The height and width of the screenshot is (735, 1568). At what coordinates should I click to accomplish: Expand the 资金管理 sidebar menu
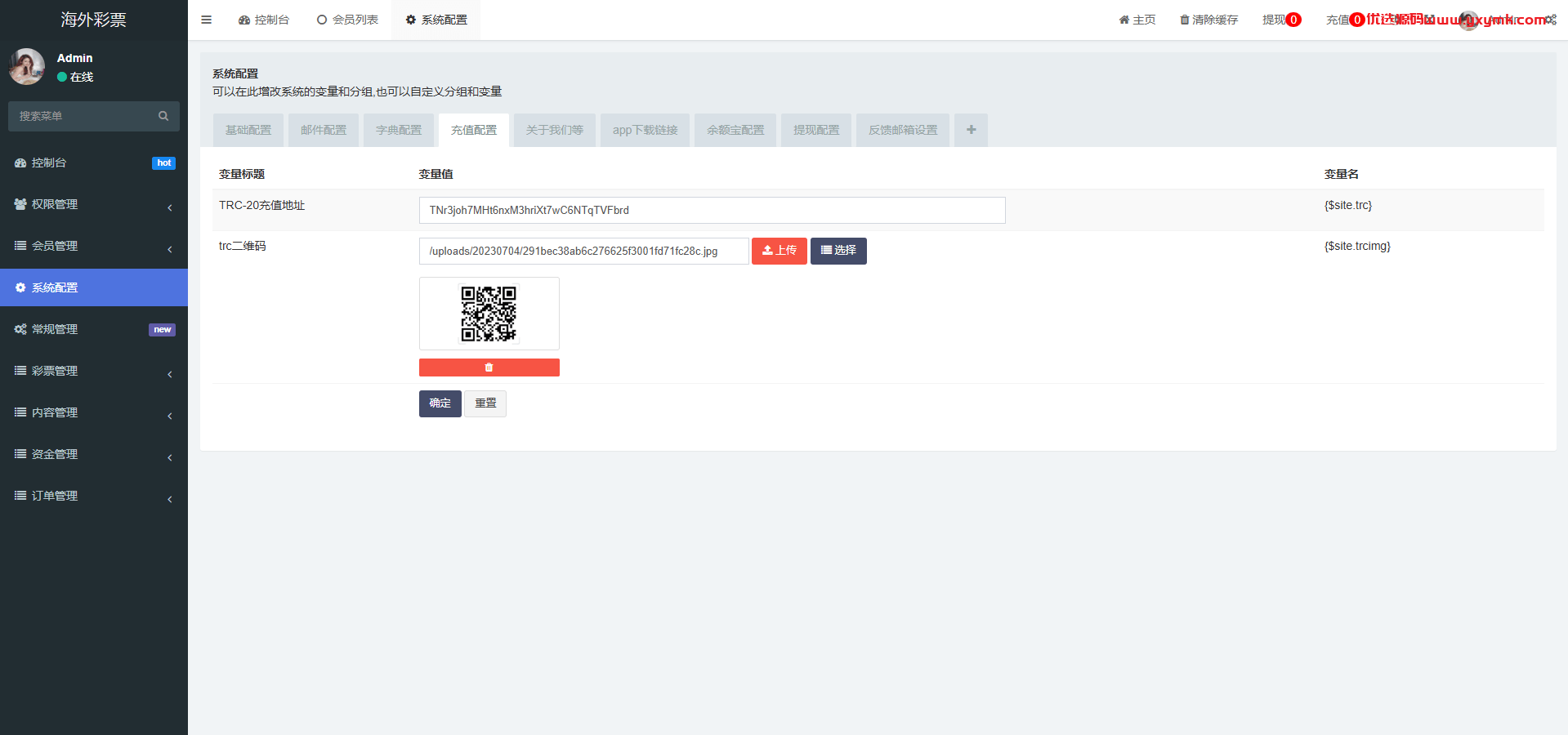94,454
